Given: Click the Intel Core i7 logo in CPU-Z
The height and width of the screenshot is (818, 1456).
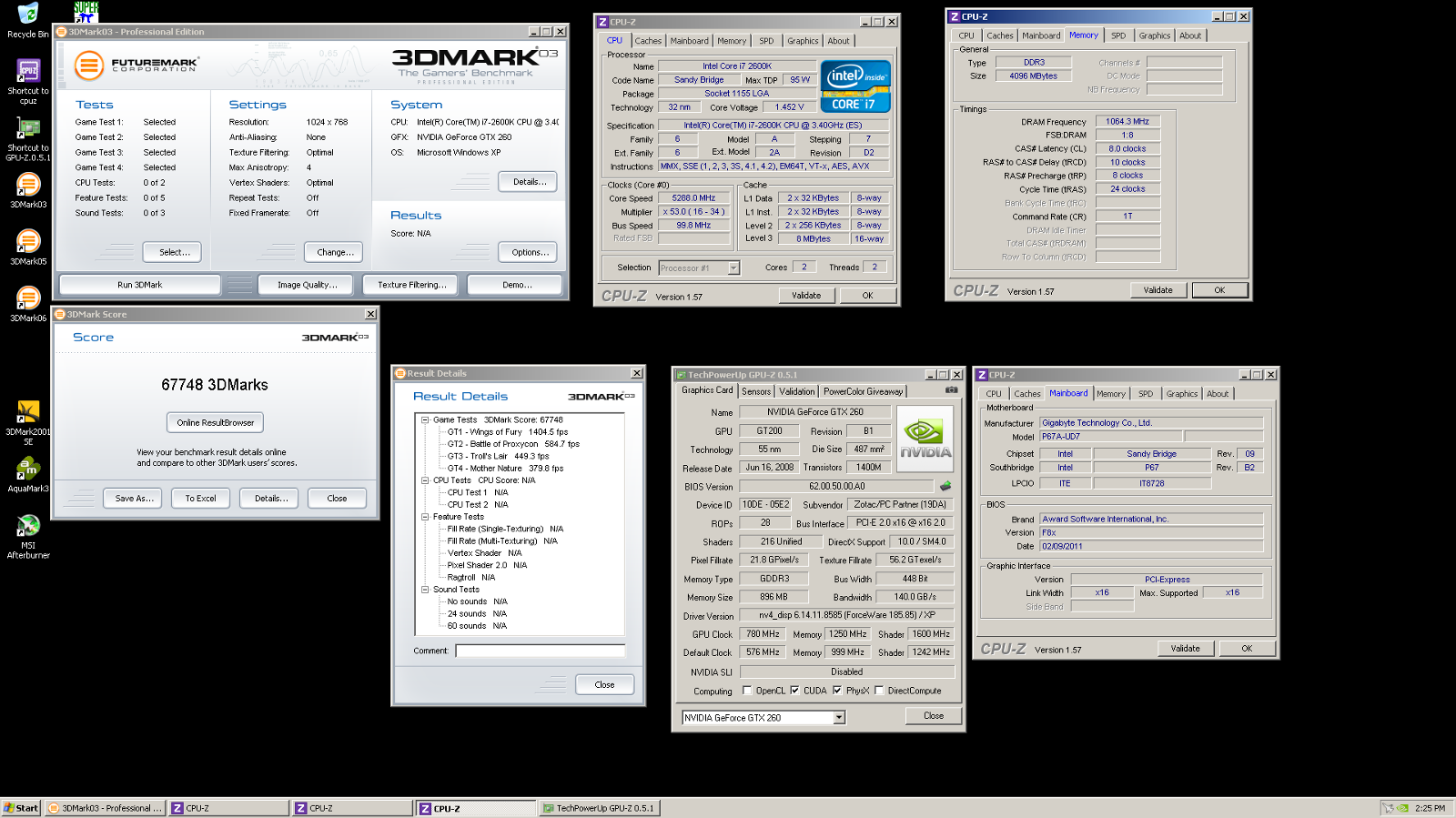Looking at the screenshot, I should pos(855,86).
